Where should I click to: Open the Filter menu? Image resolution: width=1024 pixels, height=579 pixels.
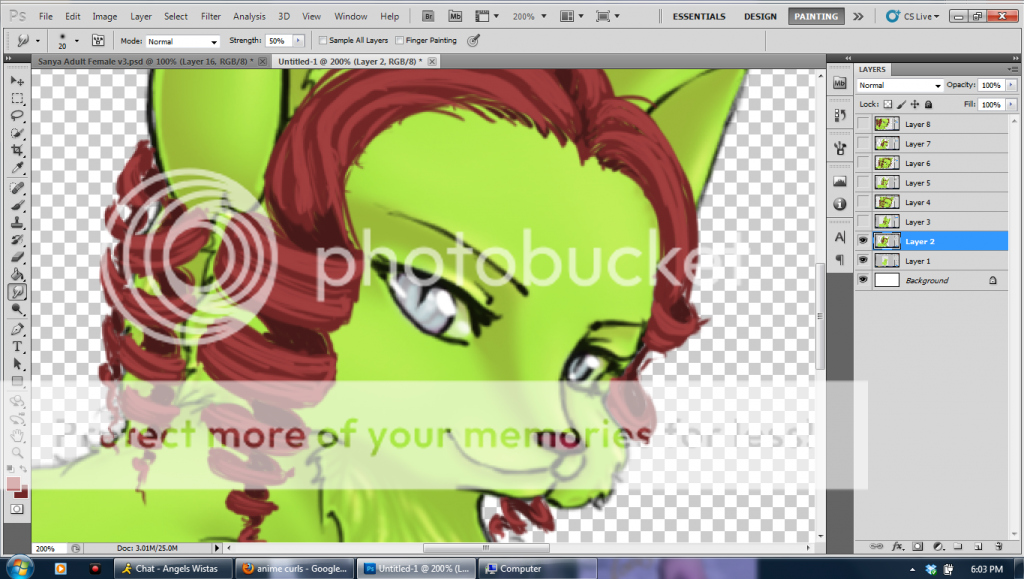coord(211,16)
